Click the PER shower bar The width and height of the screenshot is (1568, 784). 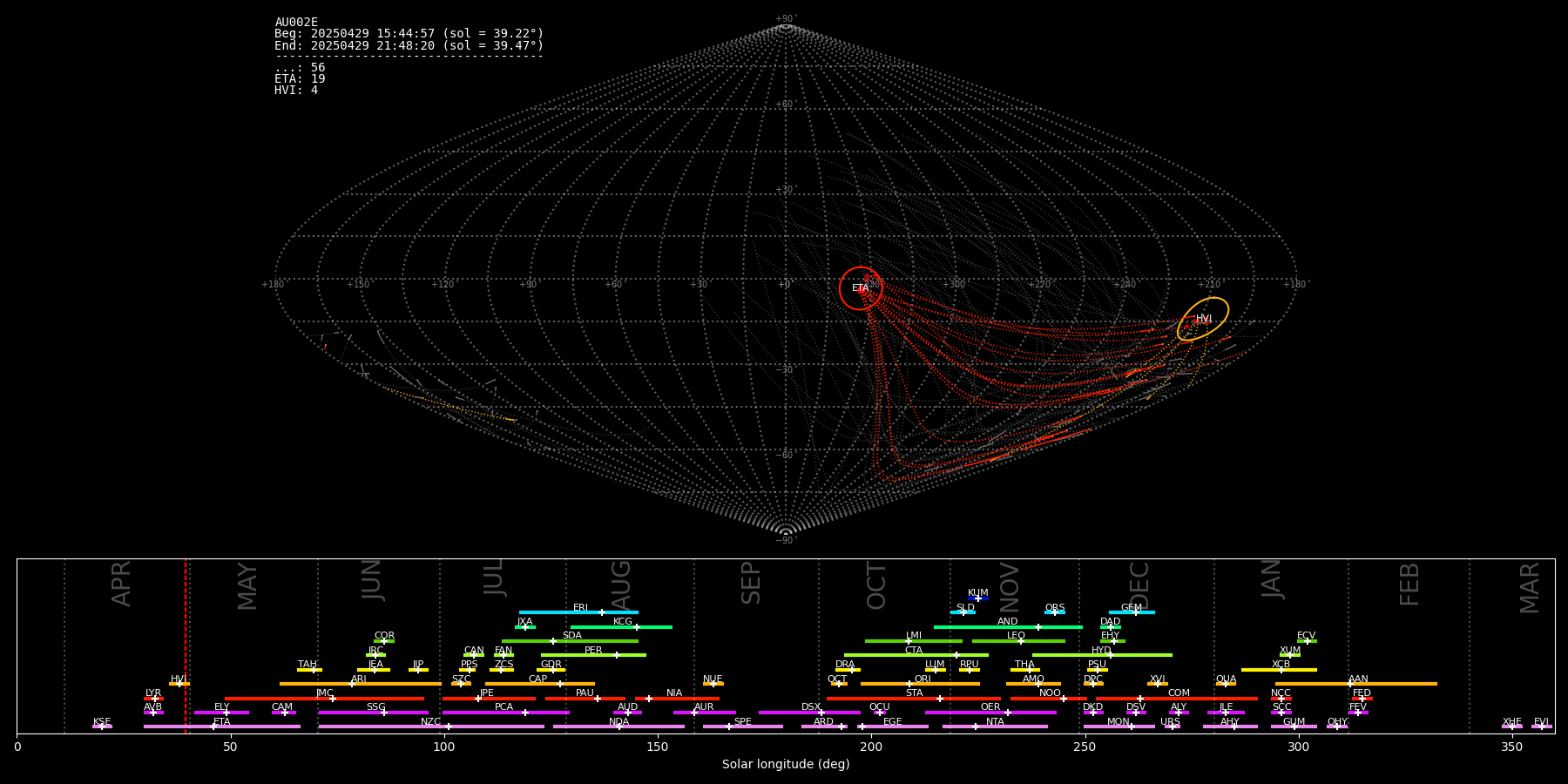coord(593,655)
